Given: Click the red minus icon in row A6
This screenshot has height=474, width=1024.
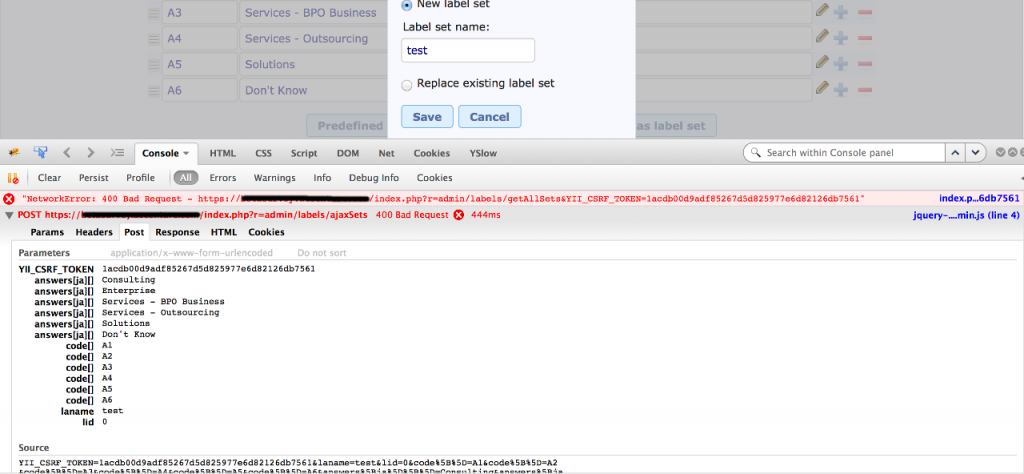Looking at the screenshot, I should click(x=865, y=90).
